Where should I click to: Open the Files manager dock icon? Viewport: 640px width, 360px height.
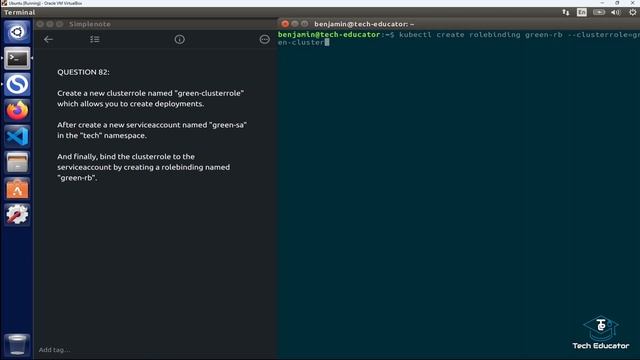click(x=17, y=162)
